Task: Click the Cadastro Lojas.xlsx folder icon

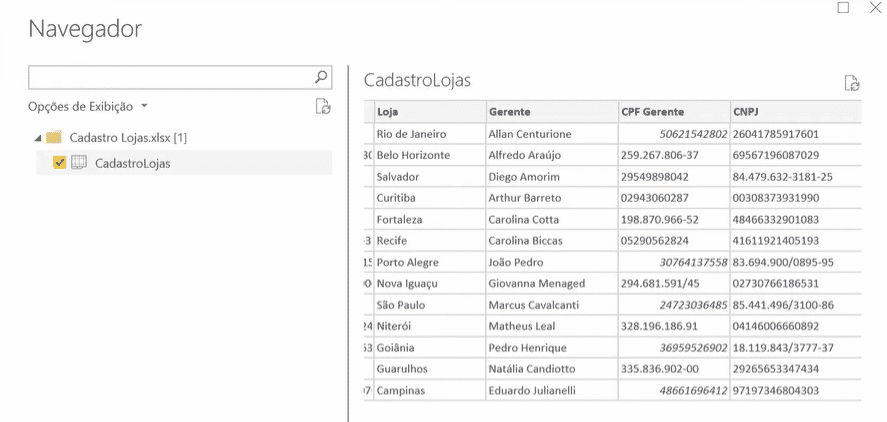Action: [54, 137]
